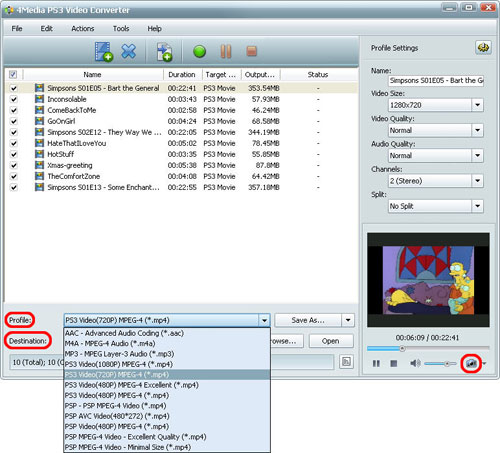Expand the Video Size dropdown
The height and width of the screenshot is (453, 500).
(x=477, y=105)
